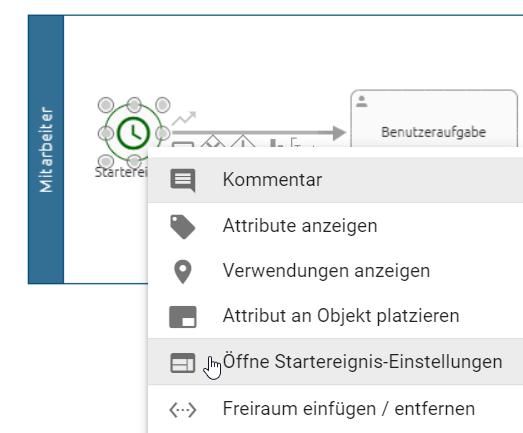Select the Mitarbeiter lane header

pos(46,149)
